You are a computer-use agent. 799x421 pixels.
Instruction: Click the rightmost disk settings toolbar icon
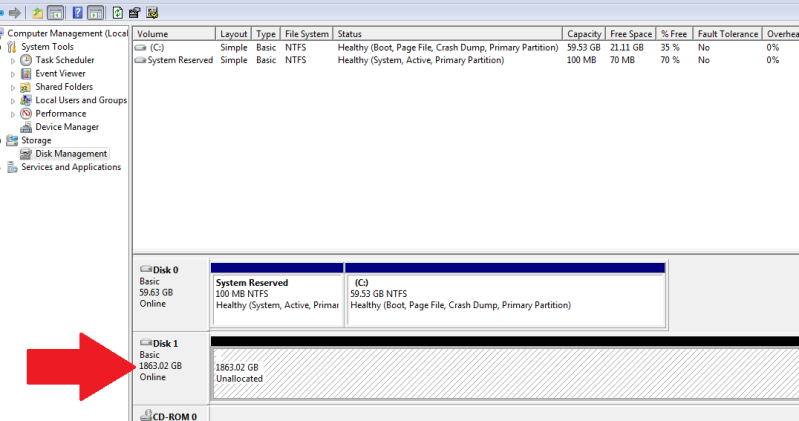152,13
